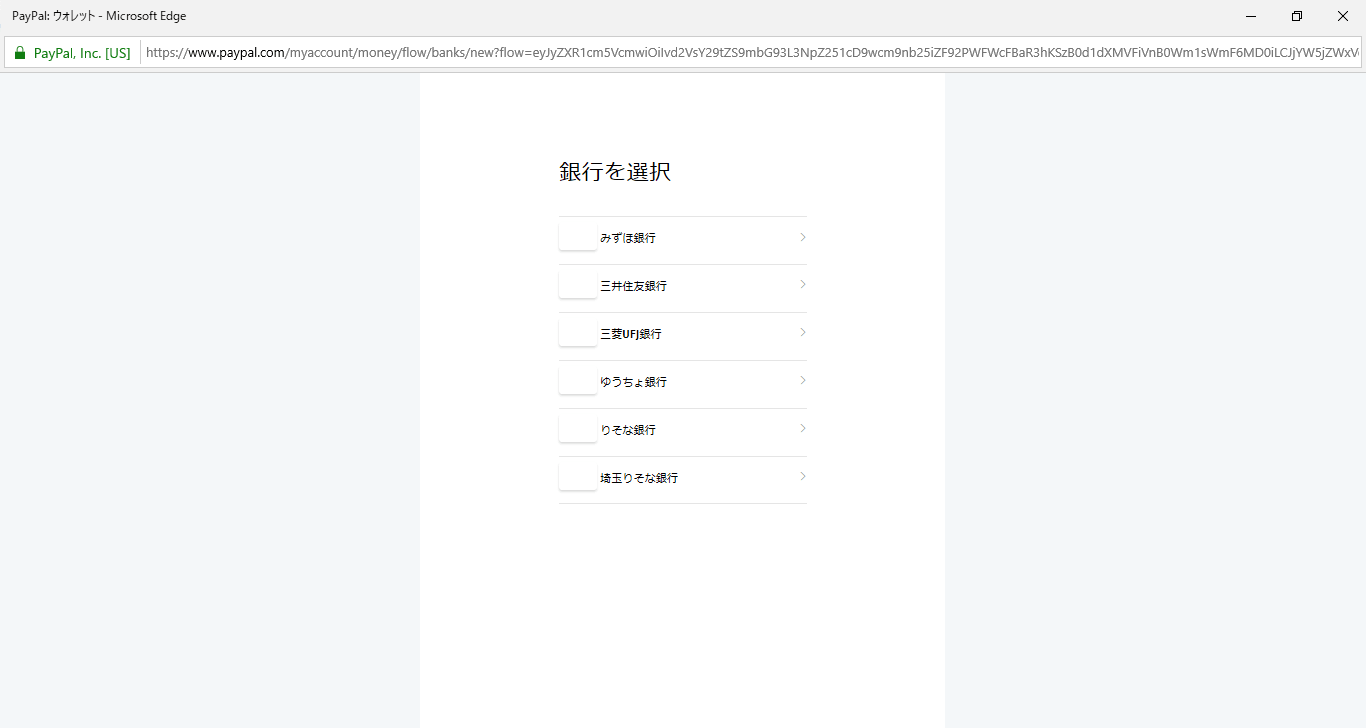The height and width of the screenshot is (728, 1366).
Task: Pick ゆうちょ銀行 from the list
Action: coord(682,382)
